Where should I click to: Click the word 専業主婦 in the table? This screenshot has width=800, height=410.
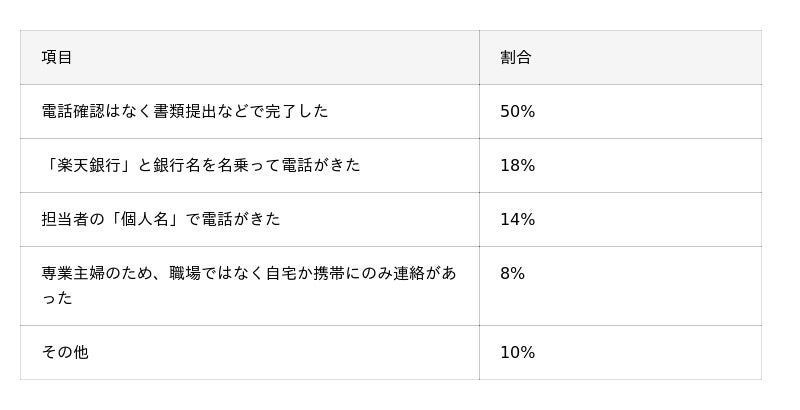(x=73, y=273)
